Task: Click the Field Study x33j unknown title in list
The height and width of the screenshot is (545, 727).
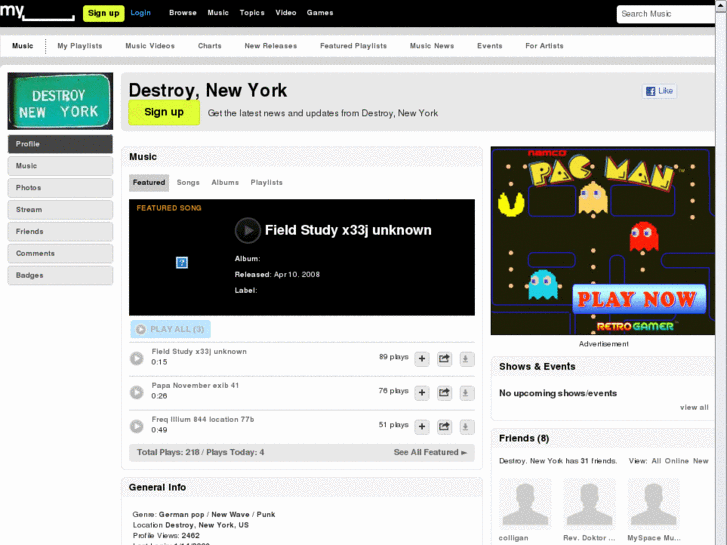Action: [x=199, y=352]
